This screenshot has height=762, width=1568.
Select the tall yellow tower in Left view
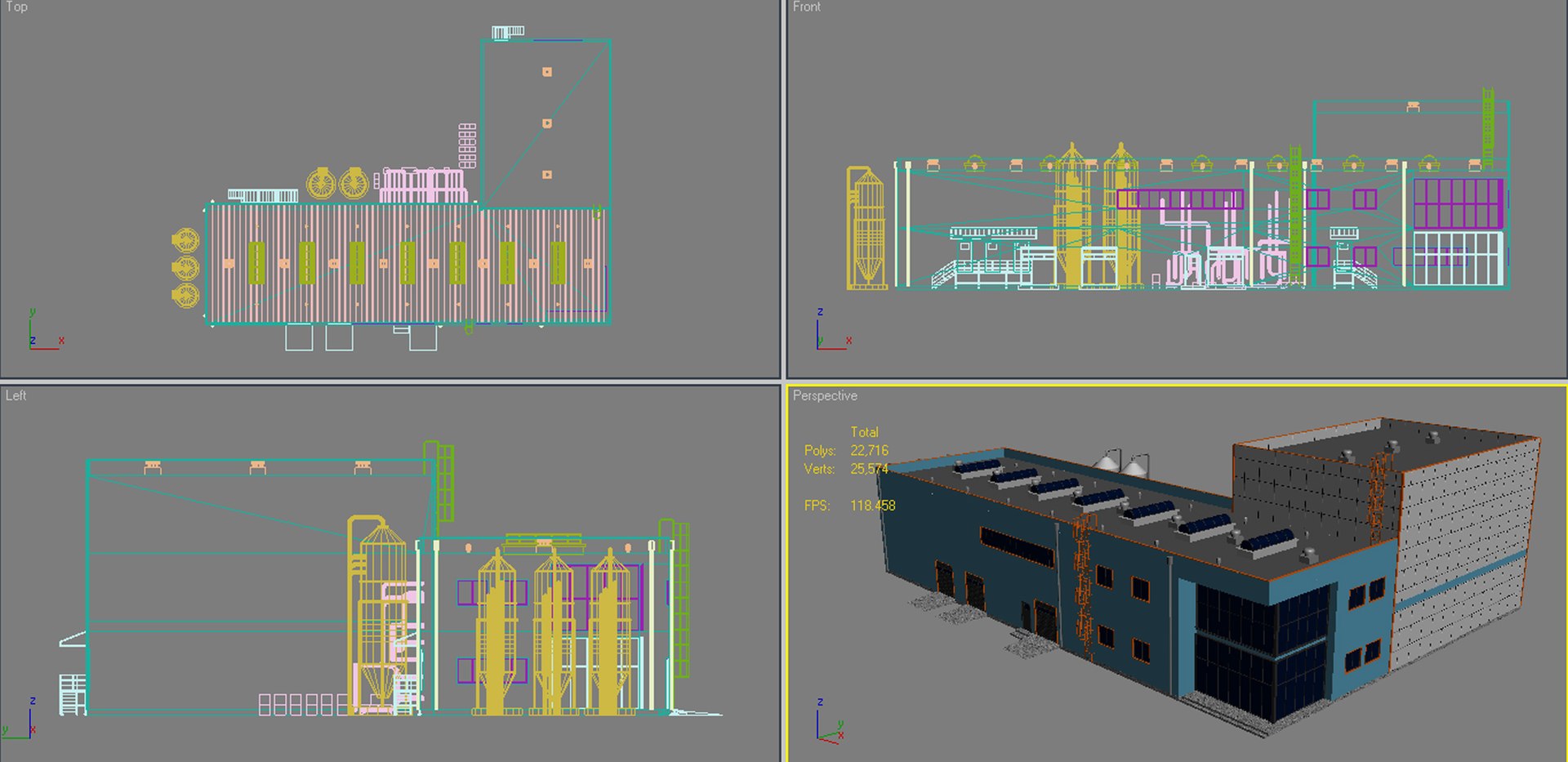point(378,614)
